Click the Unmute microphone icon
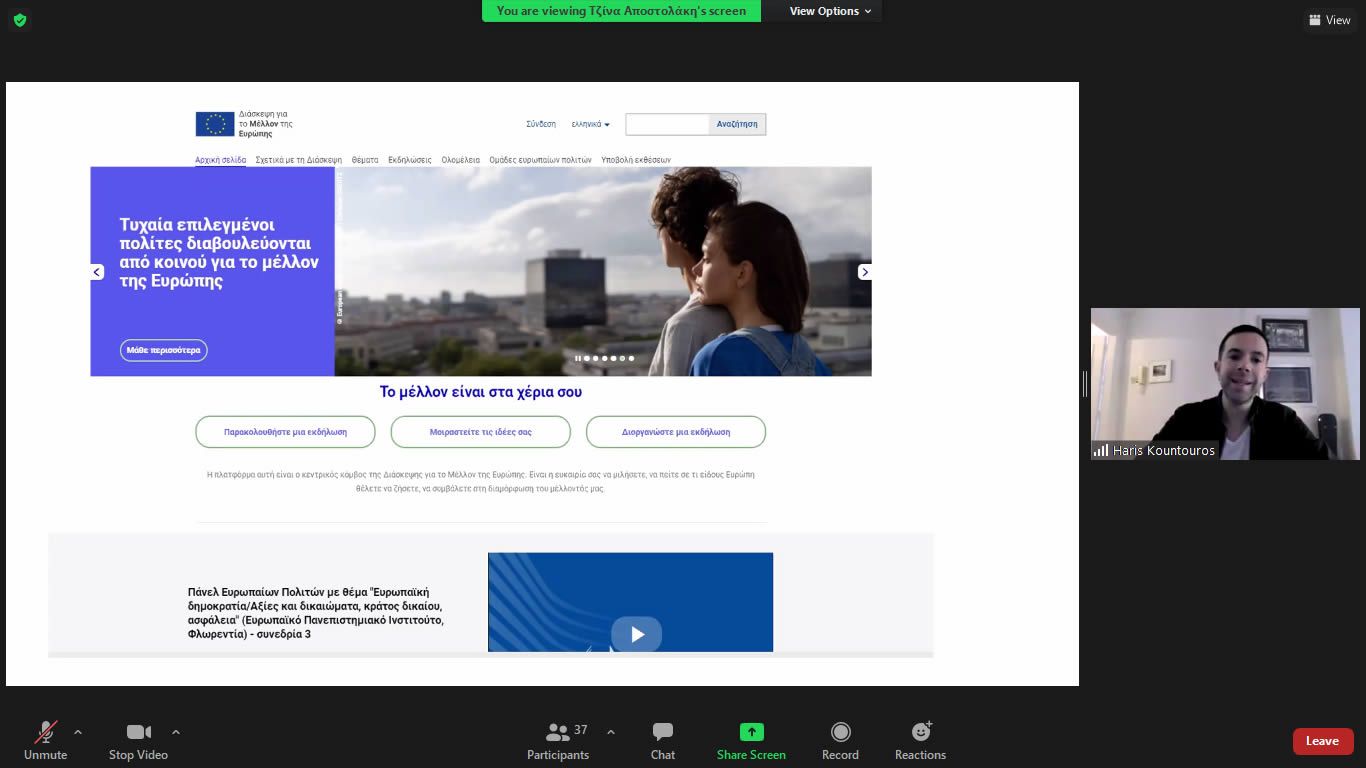The image size is (1366, 768). click(x=45, y=732)
